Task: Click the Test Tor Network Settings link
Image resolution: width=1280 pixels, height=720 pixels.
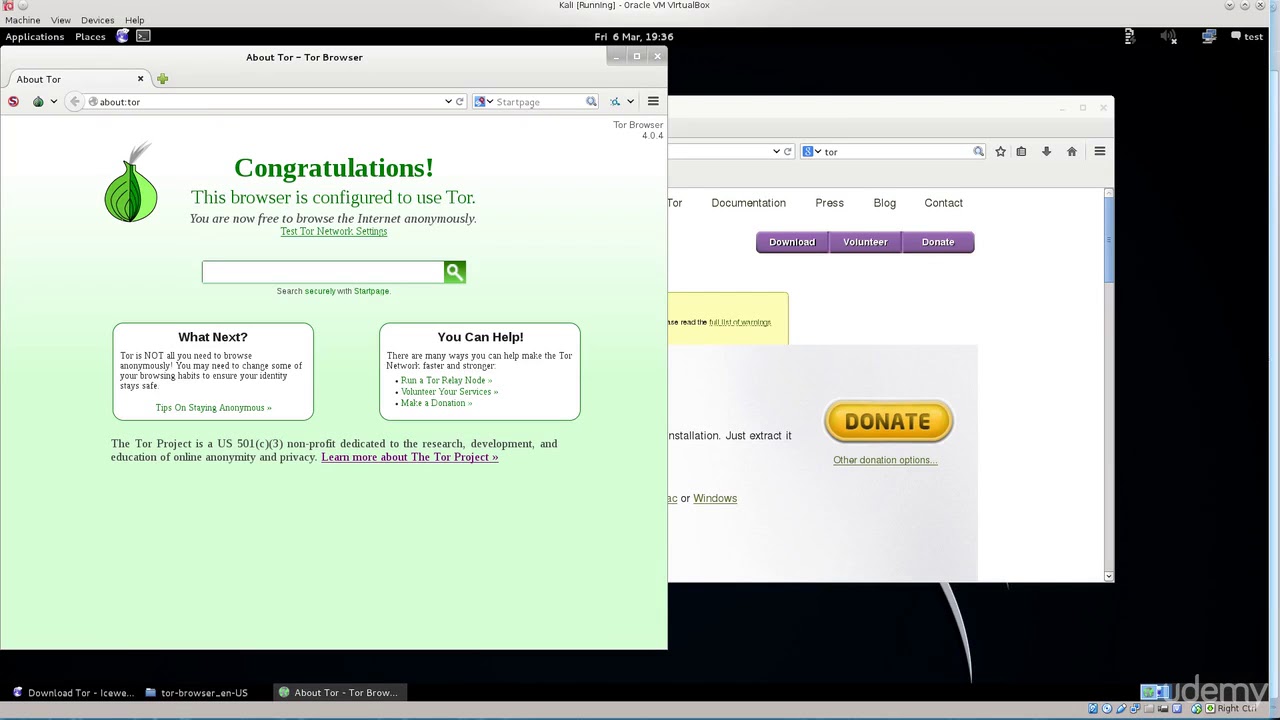Action: pyautogui.click(x=333, y=231)
